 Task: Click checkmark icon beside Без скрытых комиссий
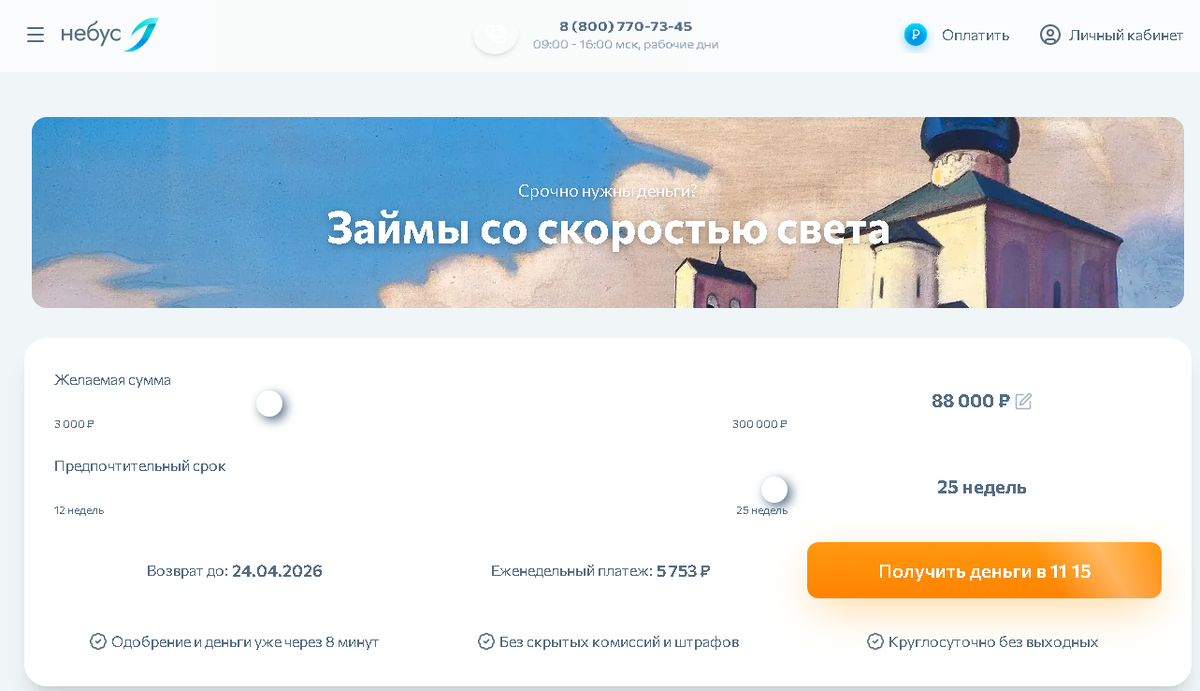pyautogui.click(x=486, y=642)
